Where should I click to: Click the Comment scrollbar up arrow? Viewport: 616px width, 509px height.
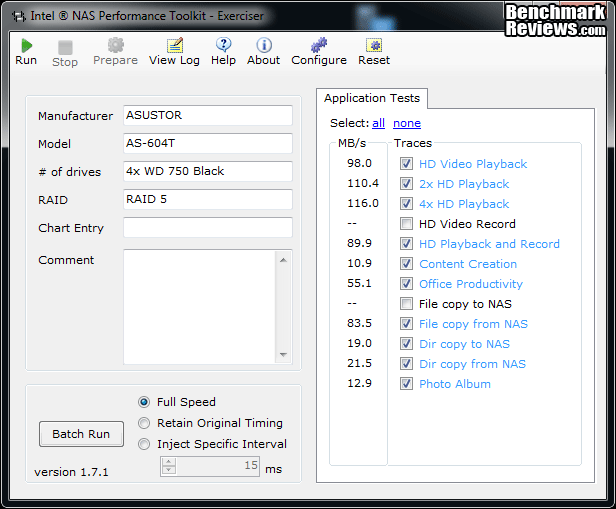click(x=283, y=260)
